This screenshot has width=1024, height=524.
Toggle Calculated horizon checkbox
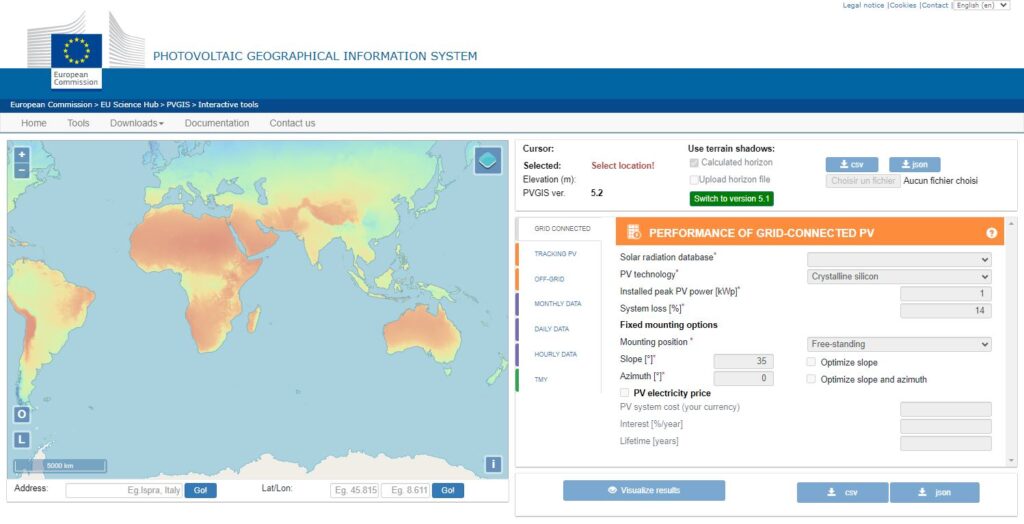pyautogui.click(x=694, y=163)
